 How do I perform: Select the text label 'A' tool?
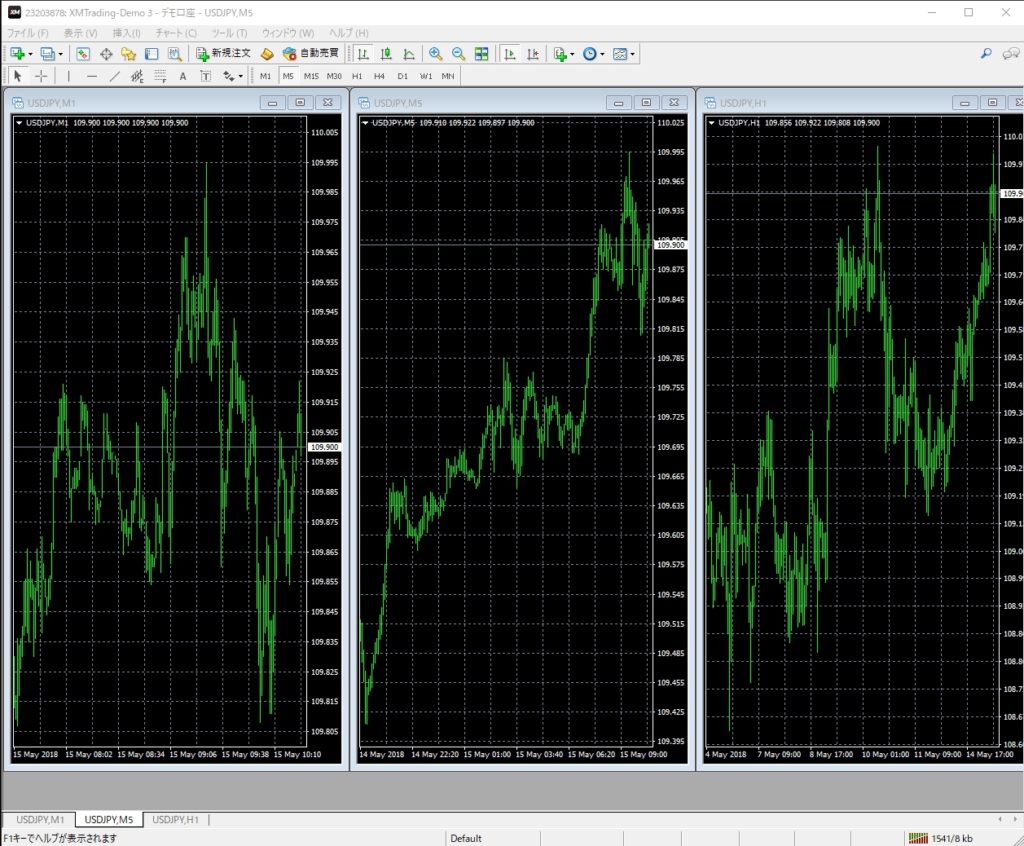pyautogui.click(x=183, y=76)
